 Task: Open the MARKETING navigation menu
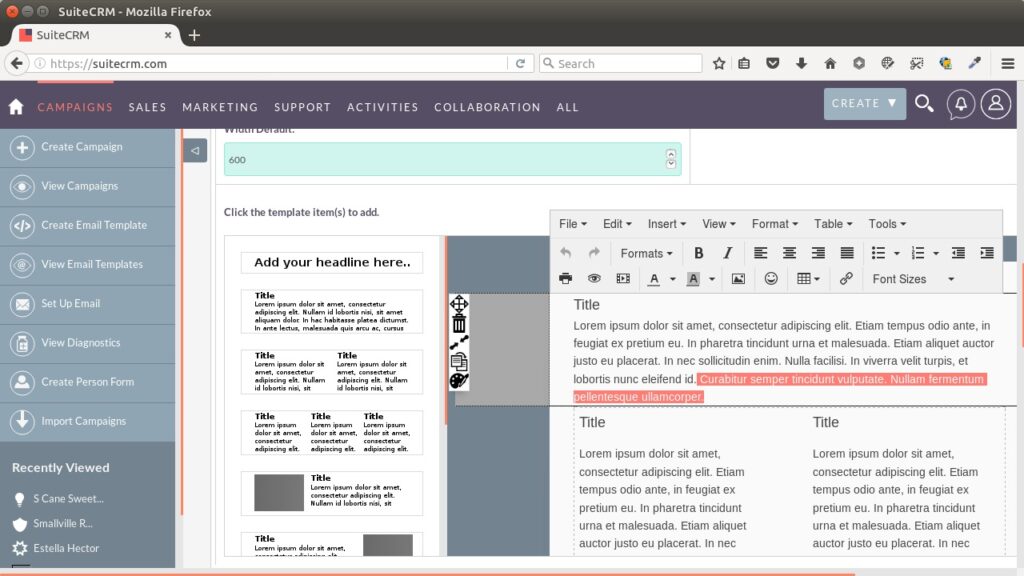(220, 107)
